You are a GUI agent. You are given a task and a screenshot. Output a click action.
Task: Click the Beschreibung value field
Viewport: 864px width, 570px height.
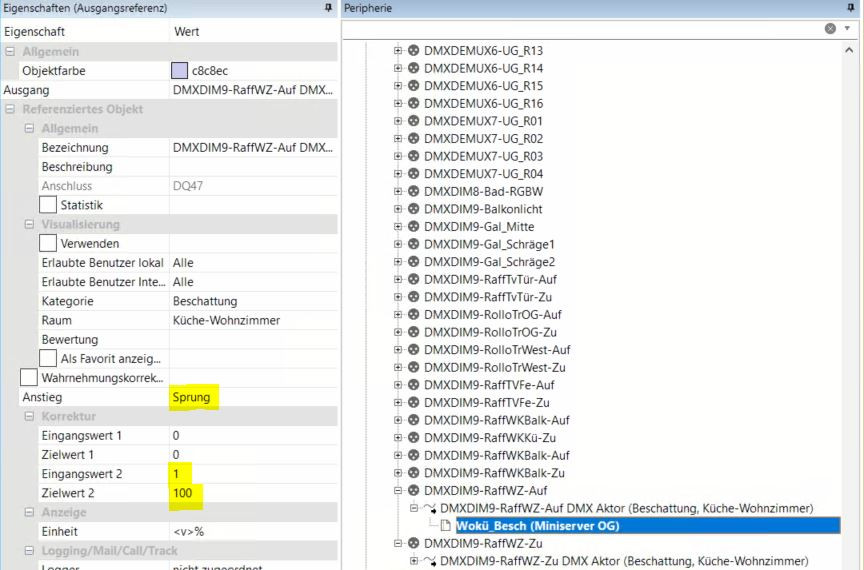click(253, 166)
